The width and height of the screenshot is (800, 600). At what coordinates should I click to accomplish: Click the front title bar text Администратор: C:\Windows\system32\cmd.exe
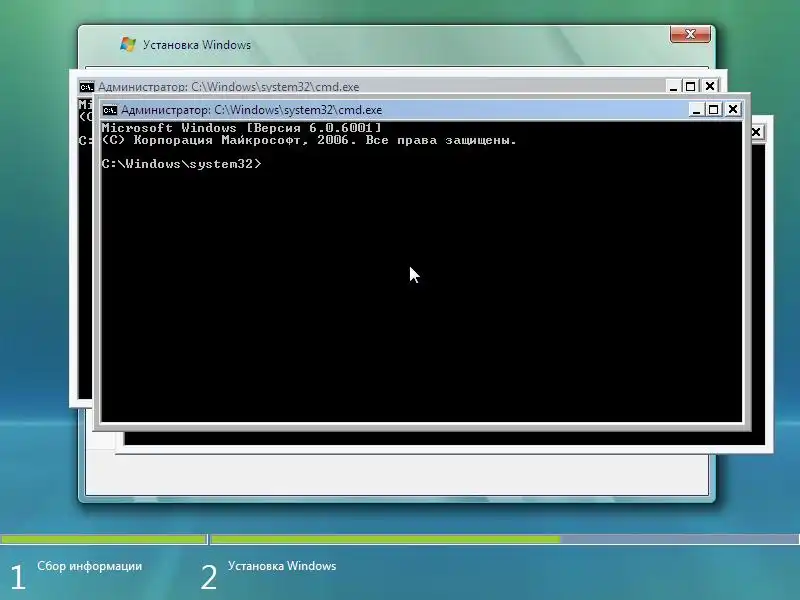pyautogui.click(x=252, y=110)
